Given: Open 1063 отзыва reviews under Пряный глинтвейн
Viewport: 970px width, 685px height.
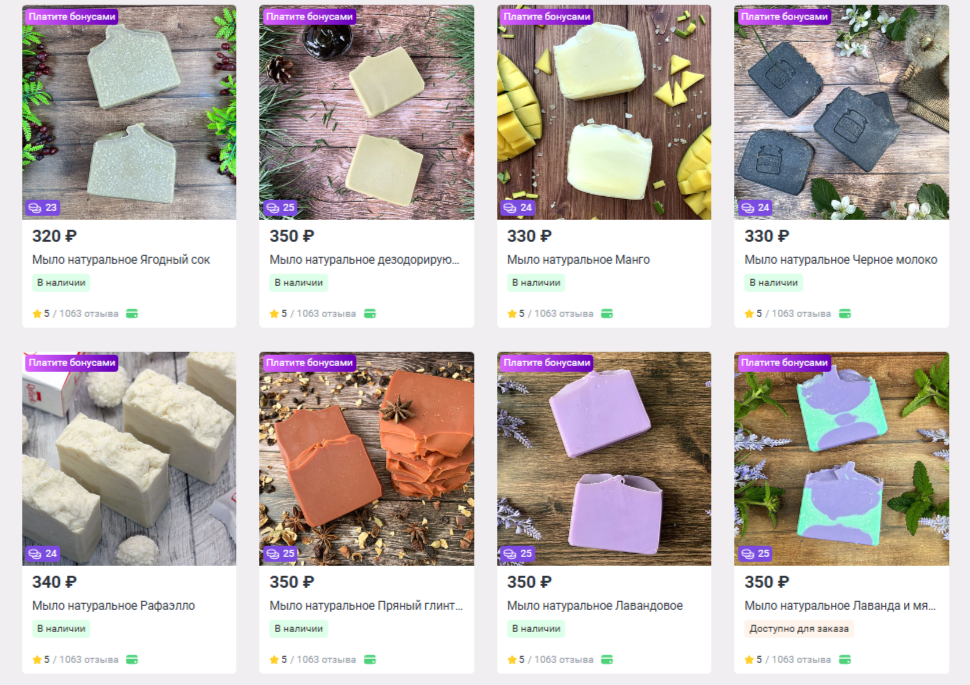Looking at the screenshot, I should [x=326, y=660].
